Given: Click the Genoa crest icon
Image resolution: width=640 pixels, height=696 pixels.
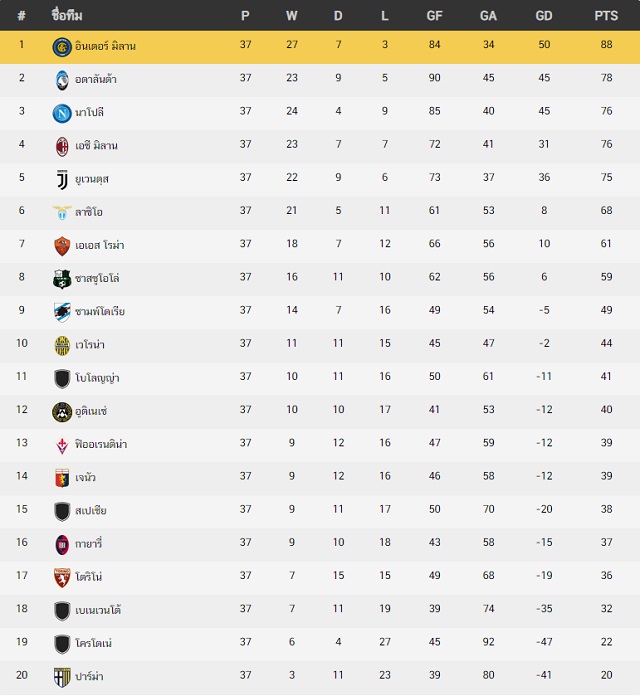Looking at the screenshot, I should (x=62, y=478).
